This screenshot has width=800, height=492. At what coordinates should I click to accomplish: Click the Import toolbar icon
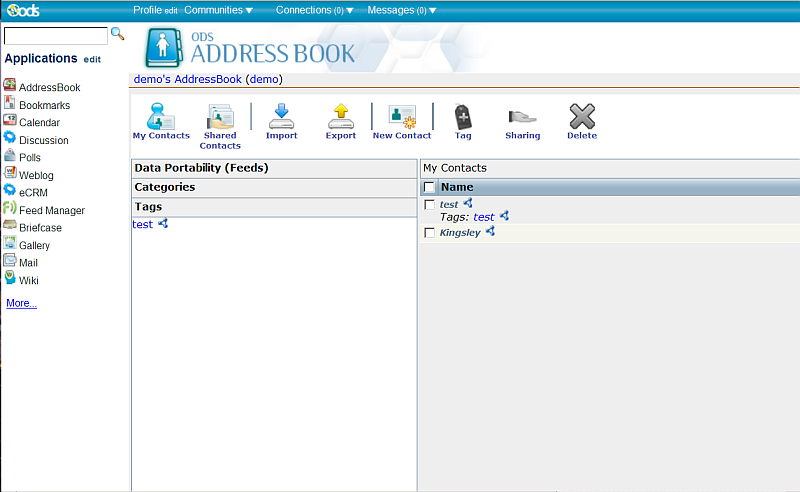coord(281,116)
